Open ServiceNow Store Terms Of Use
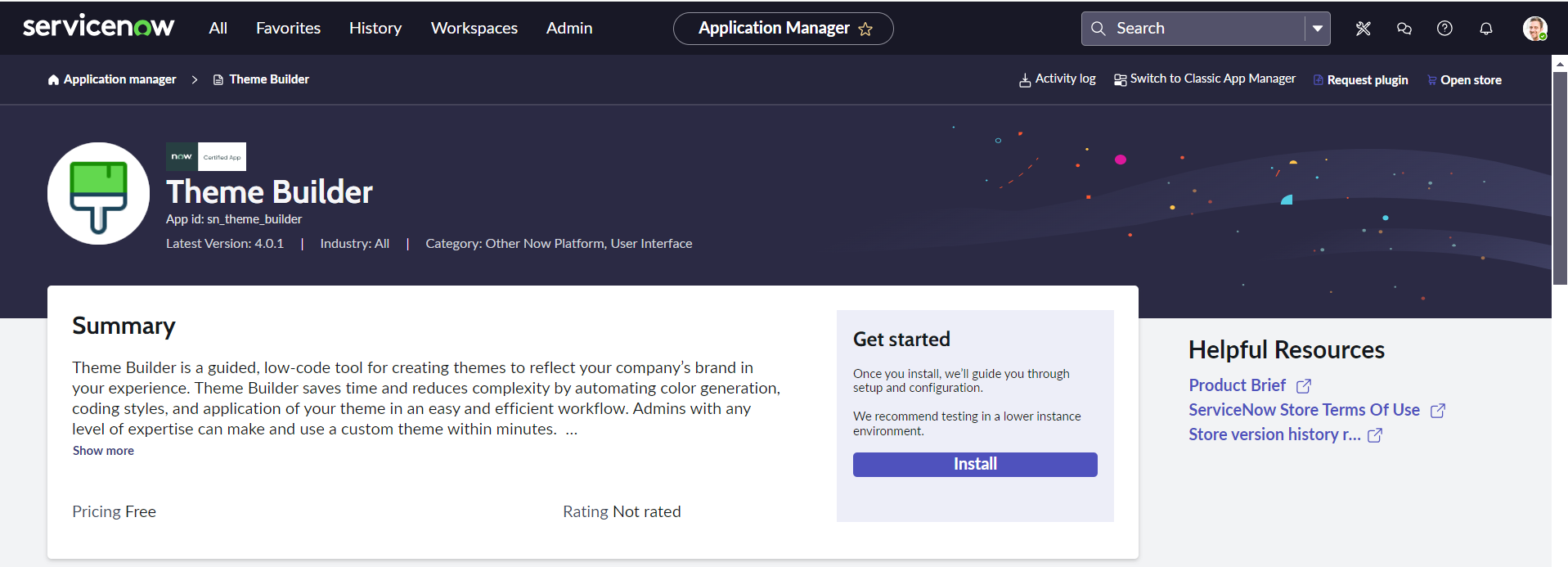This screenshot has width=1568, height=567. [1317, 410]
